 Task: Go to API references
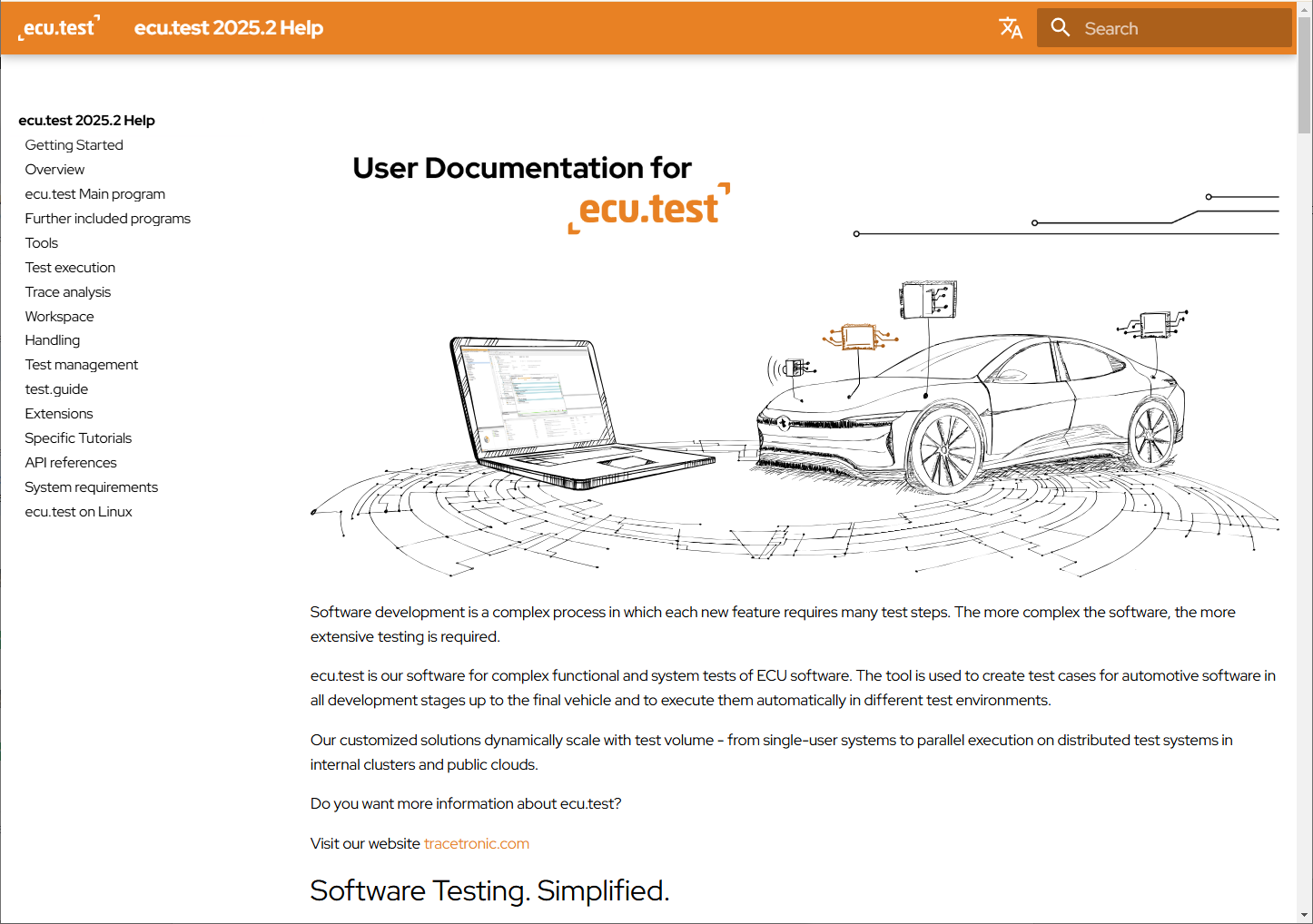[71, 462]
